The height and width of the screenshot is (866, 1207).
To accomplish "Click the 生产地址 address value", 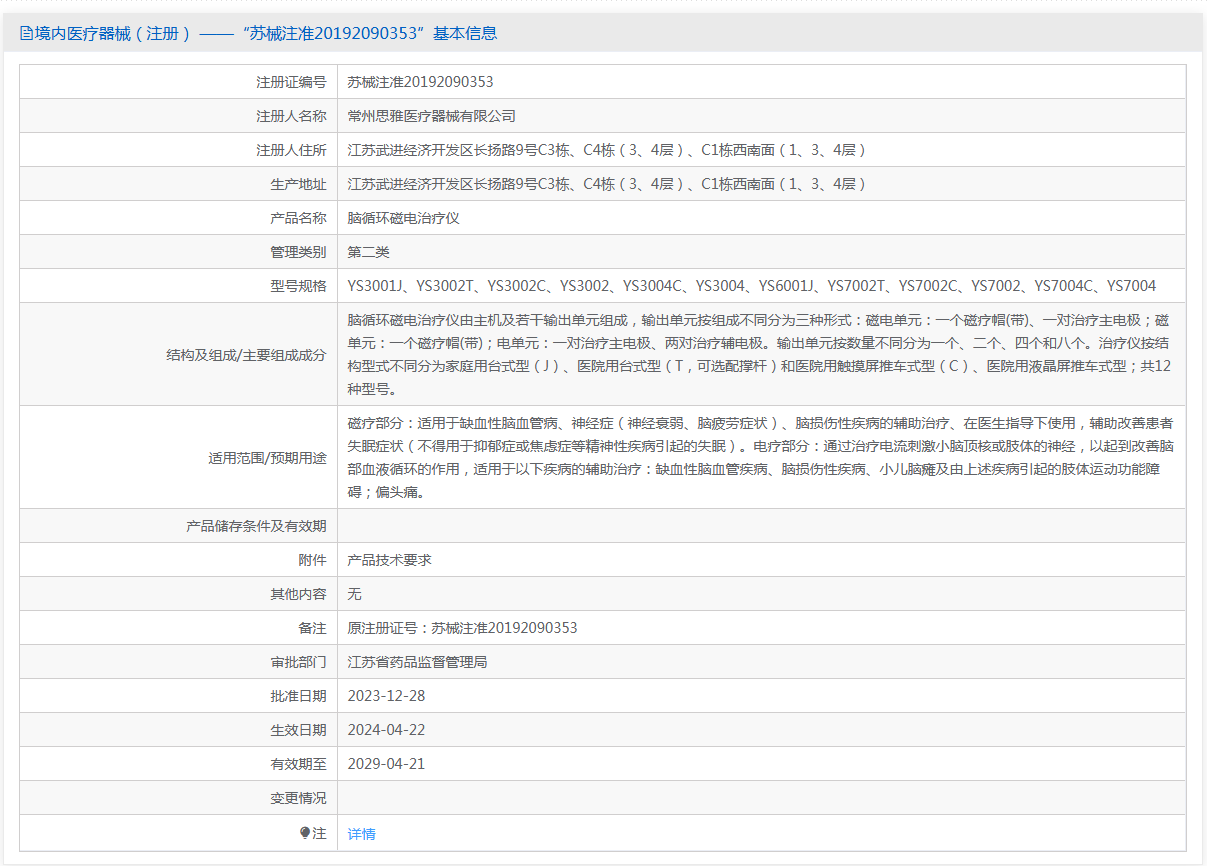I will (606, 184).
